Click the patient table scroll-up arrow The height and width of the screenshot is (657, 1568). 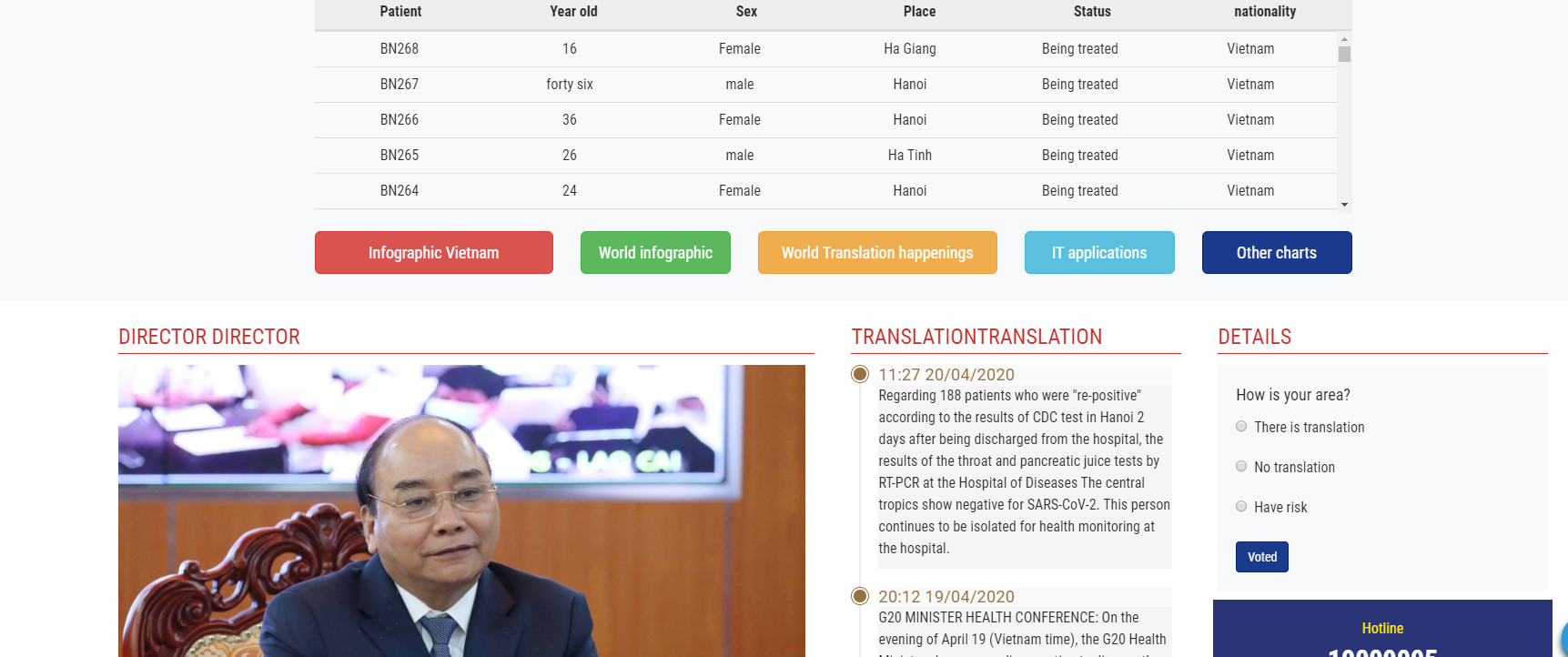pos(1344,40)
